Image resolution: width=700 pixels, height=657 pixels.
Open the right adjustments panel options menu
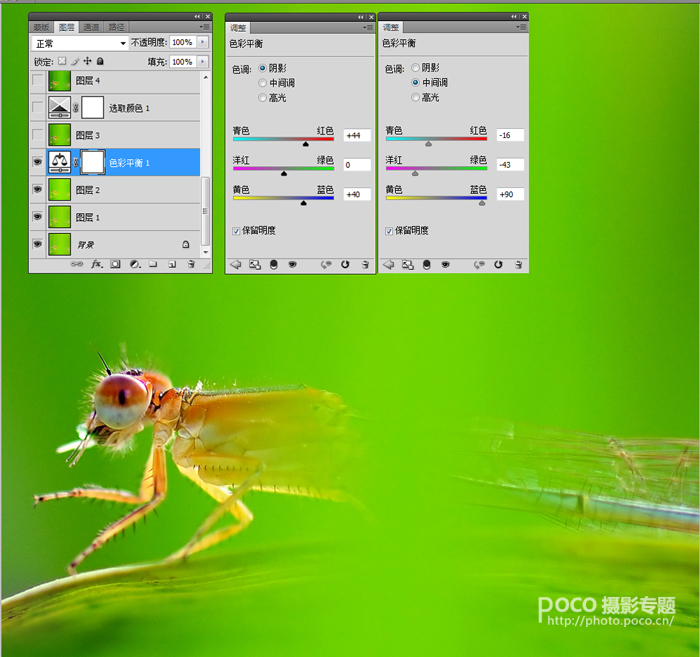point(521,27)
